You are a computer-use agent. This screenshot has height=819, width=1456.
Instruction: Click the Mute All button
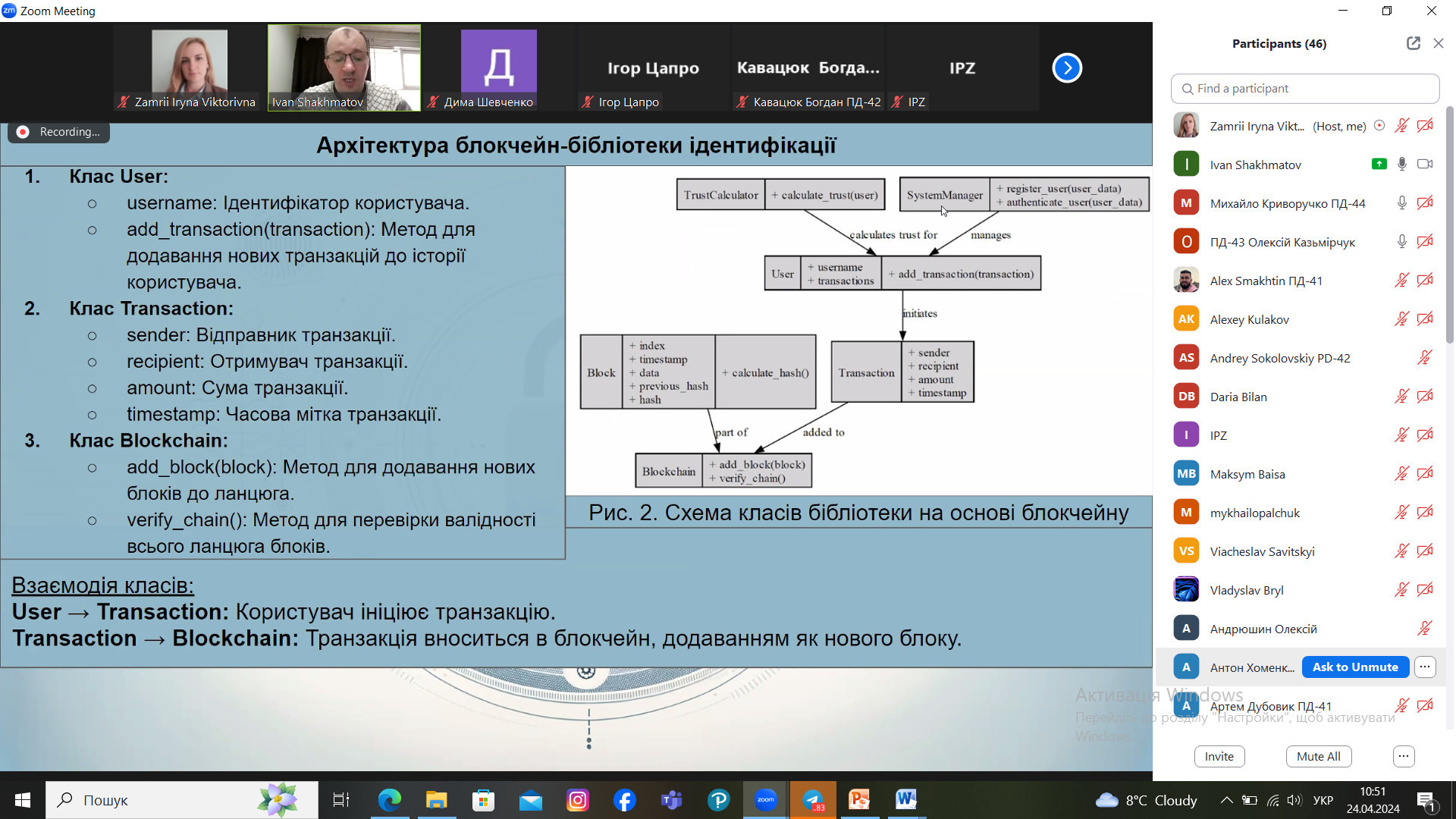pyautogui.click(x=1319, y=756)
